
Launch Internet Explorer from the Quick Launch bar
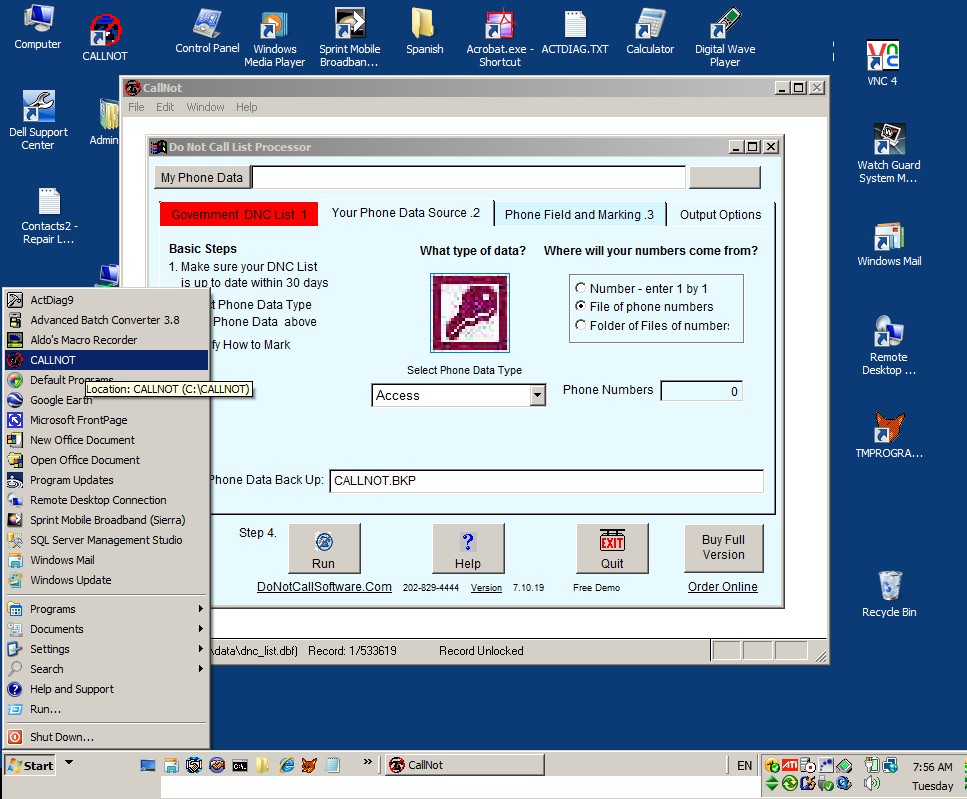[287, 765]
